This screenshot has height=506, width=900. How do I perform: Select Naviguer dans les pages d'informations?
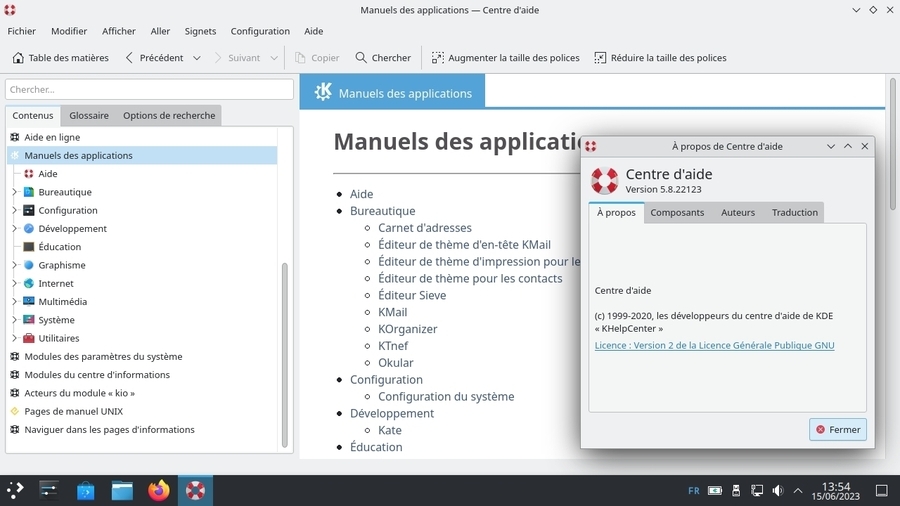110,430
